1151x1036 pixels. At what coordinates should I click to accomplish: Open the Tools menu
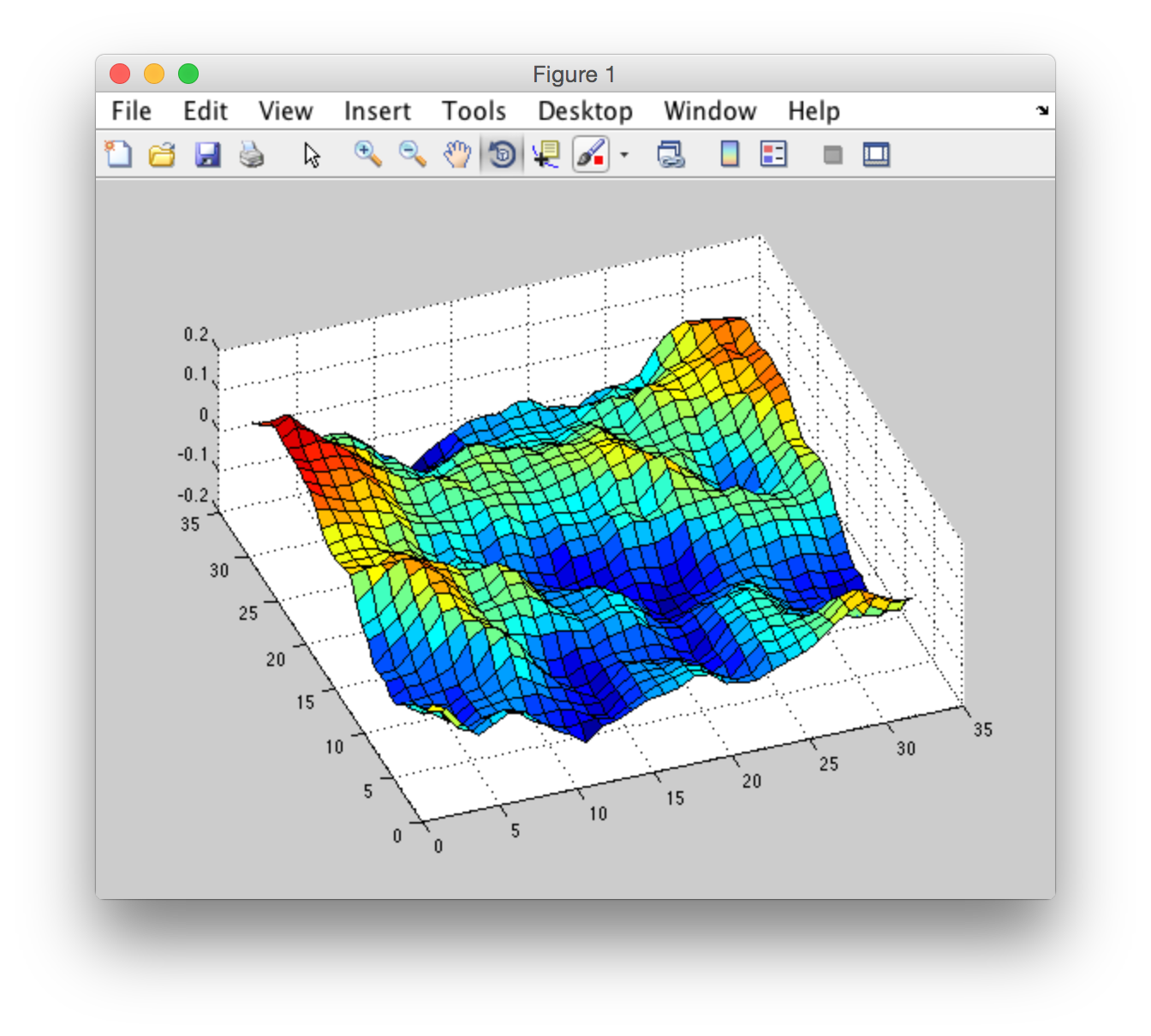click(474, 111)
